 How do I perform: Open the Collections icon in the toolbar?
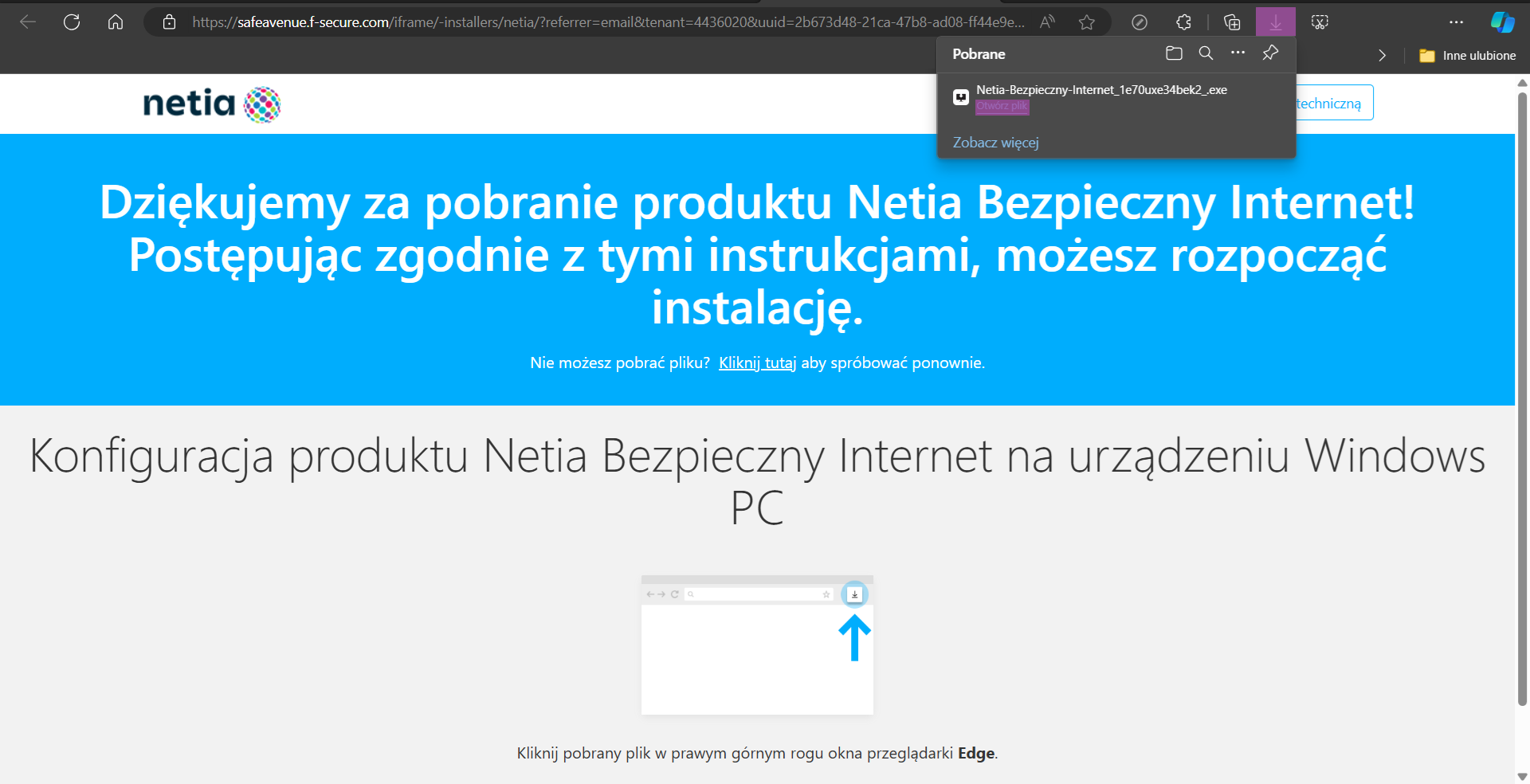(x=1232, y=22)
